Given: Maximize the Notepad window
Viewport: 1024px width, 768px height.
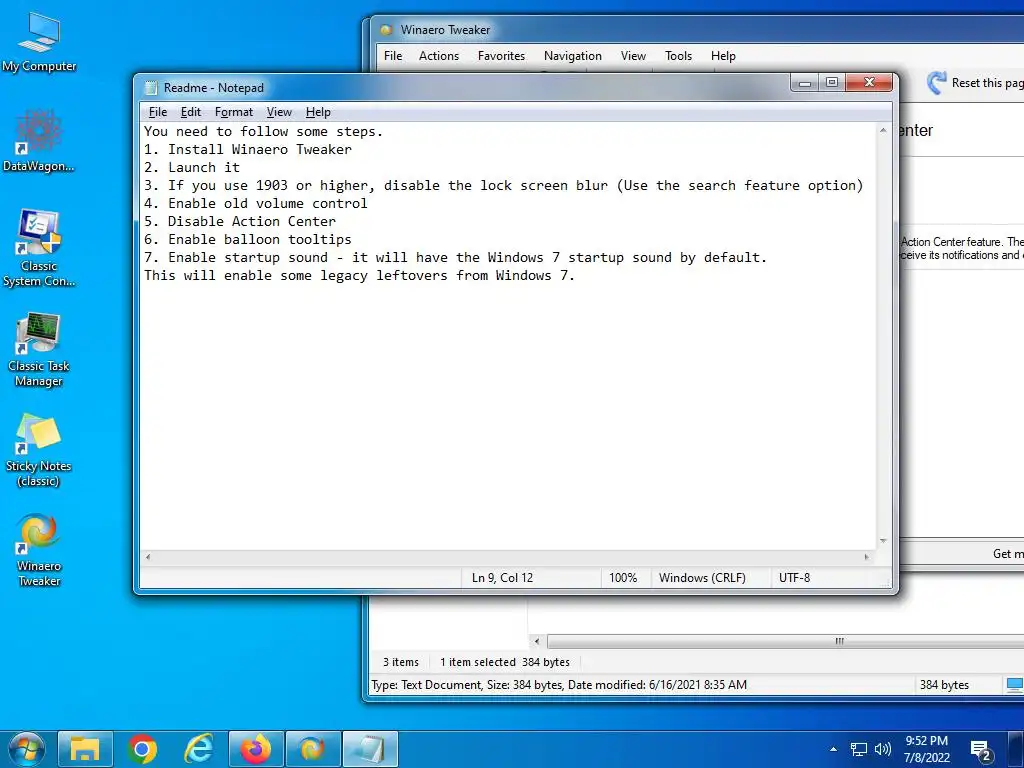Looking at the screenshot, I should 831,83.
